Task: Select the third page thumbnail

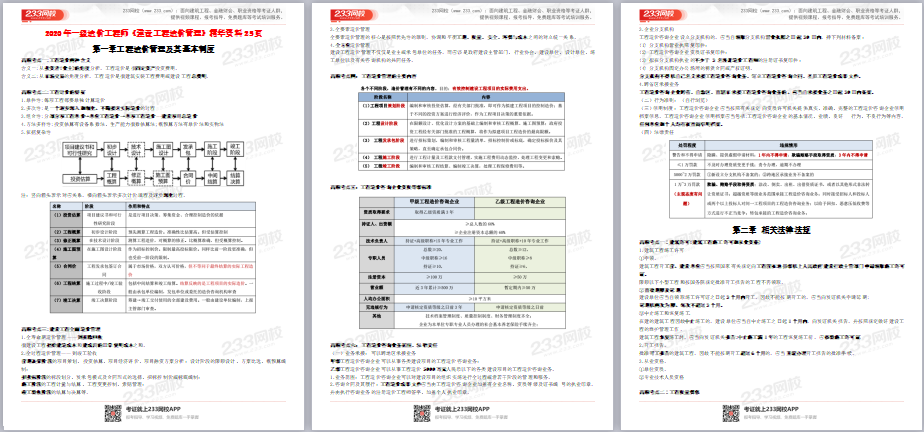Action: click(770, 216)
